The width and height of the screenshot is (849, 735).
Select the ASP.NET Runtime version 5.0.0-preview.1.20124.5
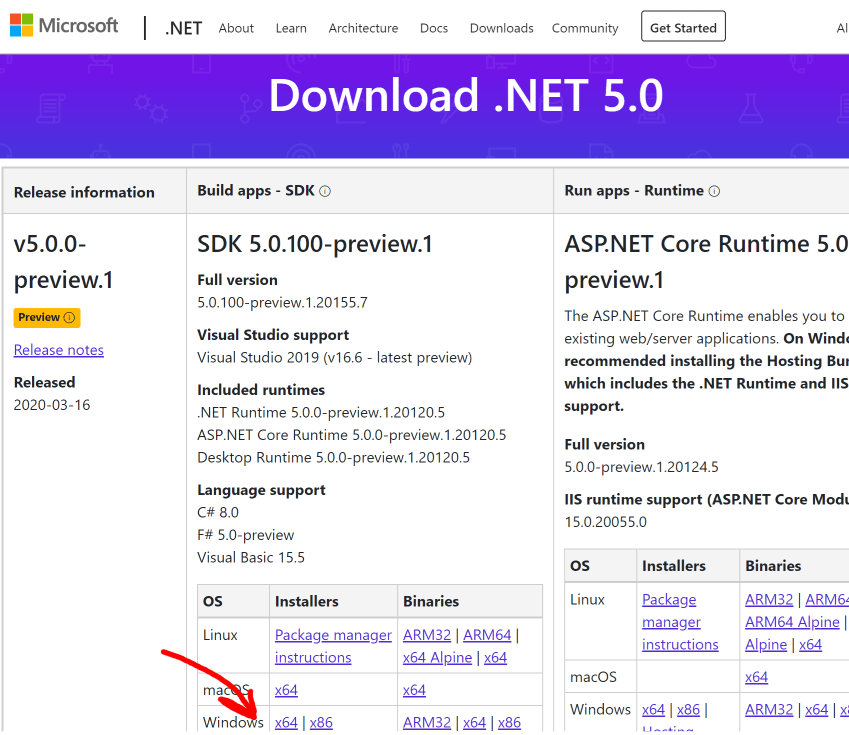coord(641,467)
